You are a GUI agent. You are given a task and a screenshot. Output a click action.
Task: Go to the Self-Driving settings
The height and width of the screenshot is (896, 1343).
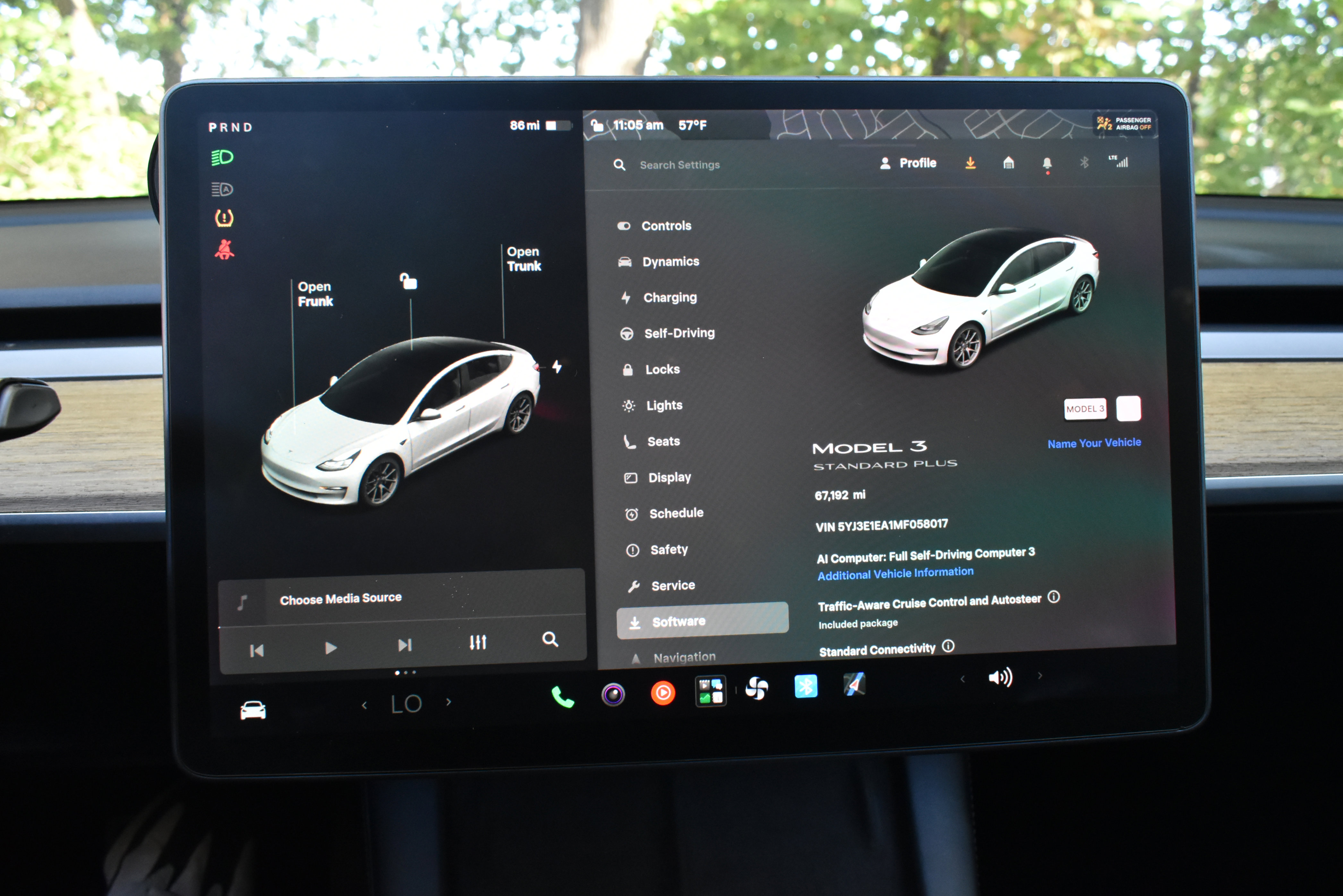(668, 333)
